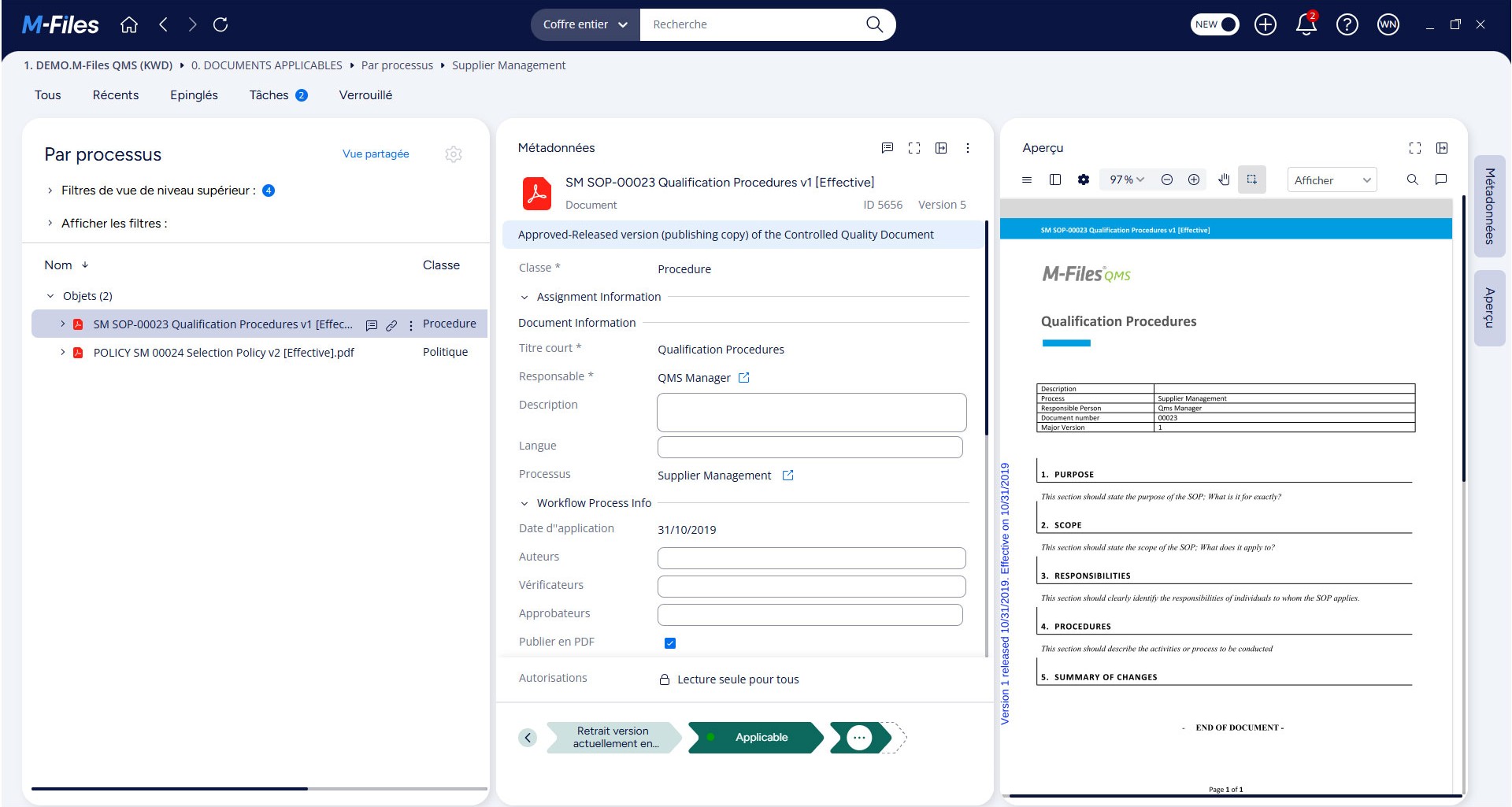Select the pan hand tool

pos(1224,180)
